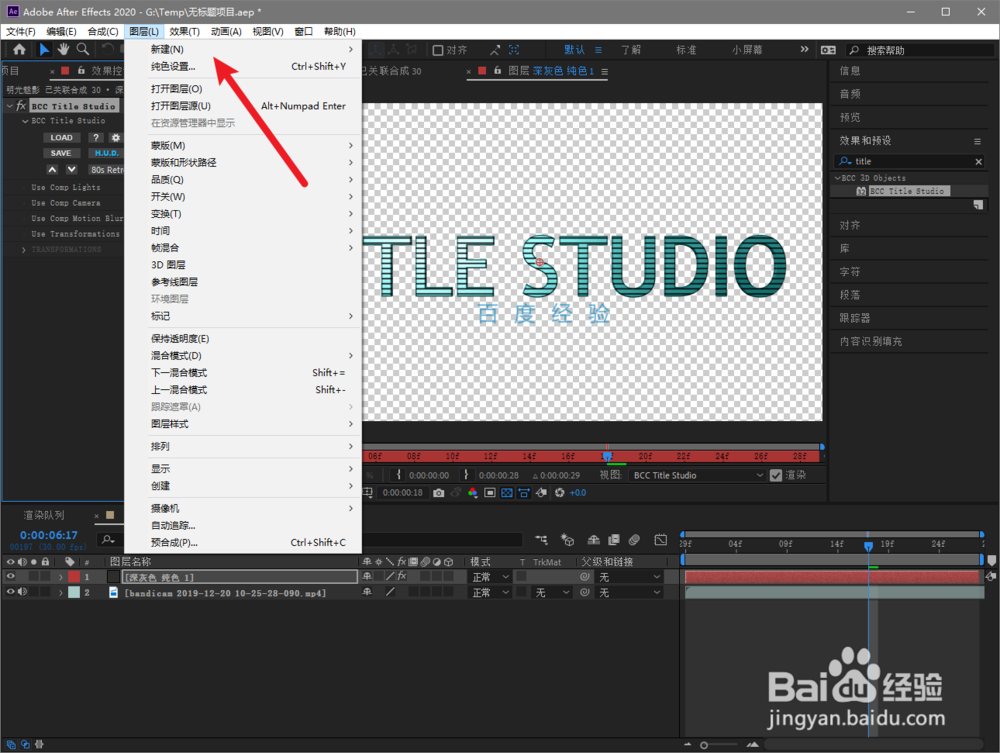Click the BCC help question mark
The width and height of the screenshot is (1000, 753).
pyautogui.click(x=96, y=138)
